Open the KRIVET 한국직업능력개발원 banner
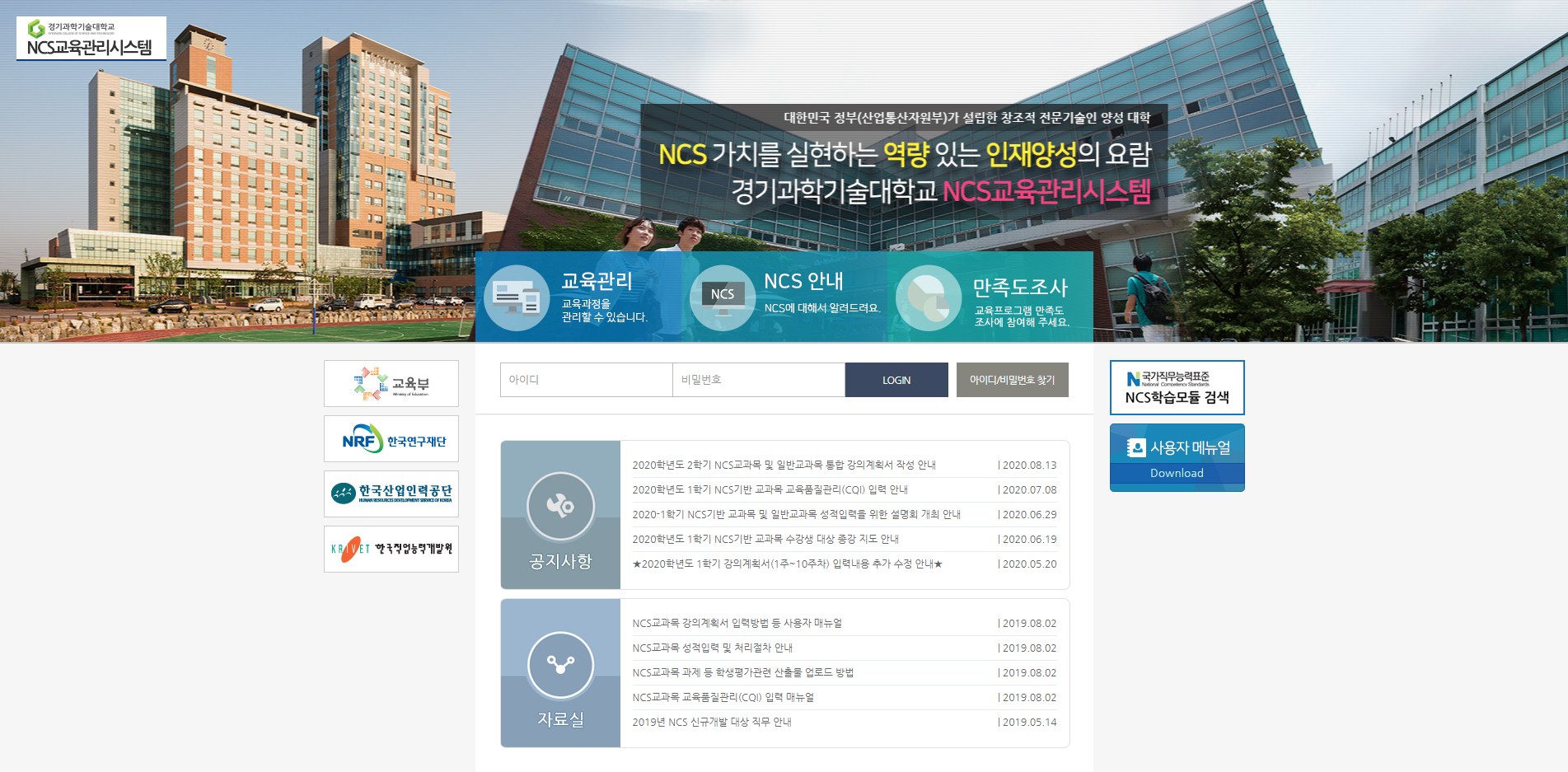Image resolution: width=1568 pixels, height=772 pixels. coord(391,549)
